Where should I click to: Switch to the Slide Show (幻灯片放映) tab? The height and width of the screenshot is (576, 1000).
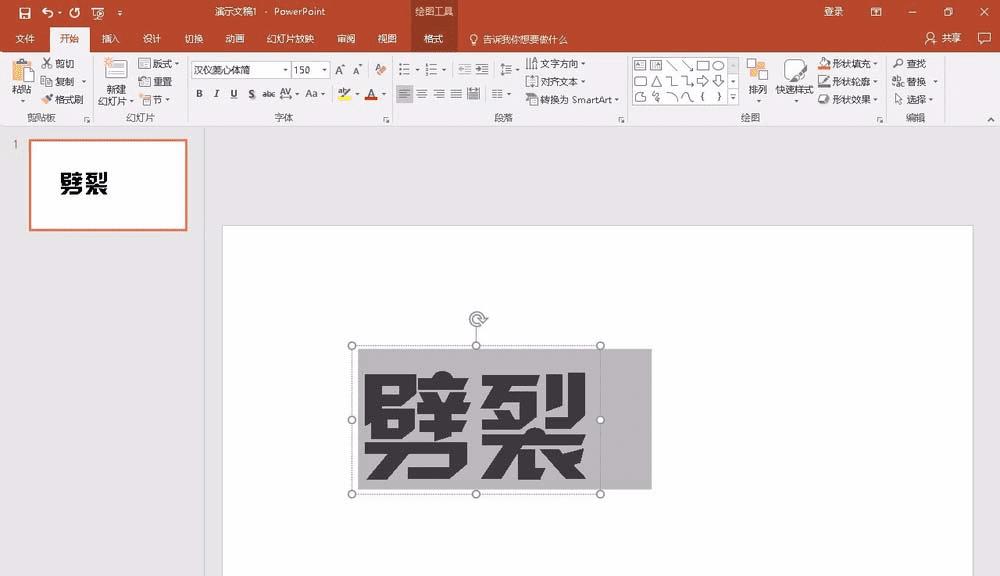coord(290,39)
